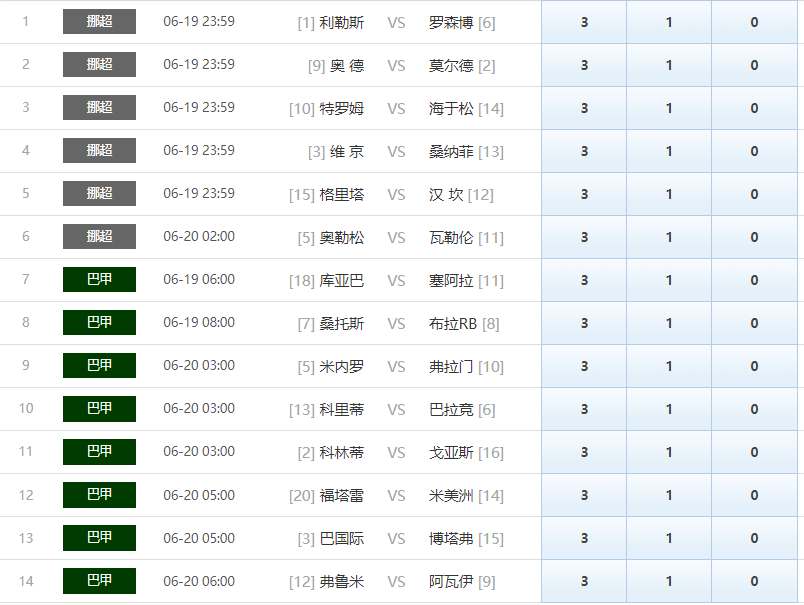Open team 格里塔
Screen dimensions: 804x605
(x=341, y=195)
